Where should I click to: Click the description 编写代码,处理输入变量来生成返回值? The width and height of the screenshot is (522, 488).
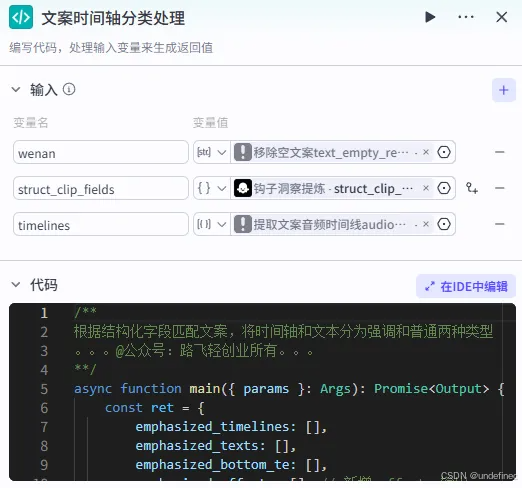(111, 48)
